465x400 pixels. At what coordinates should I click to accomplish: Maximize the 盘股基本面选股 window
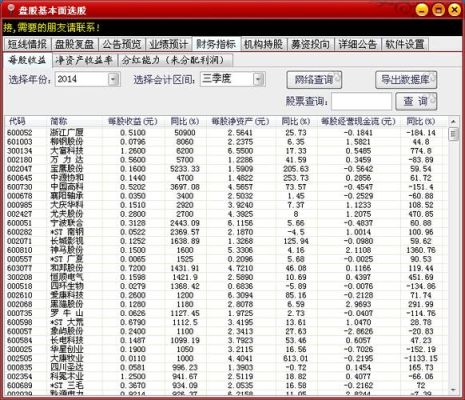(438, 10)
